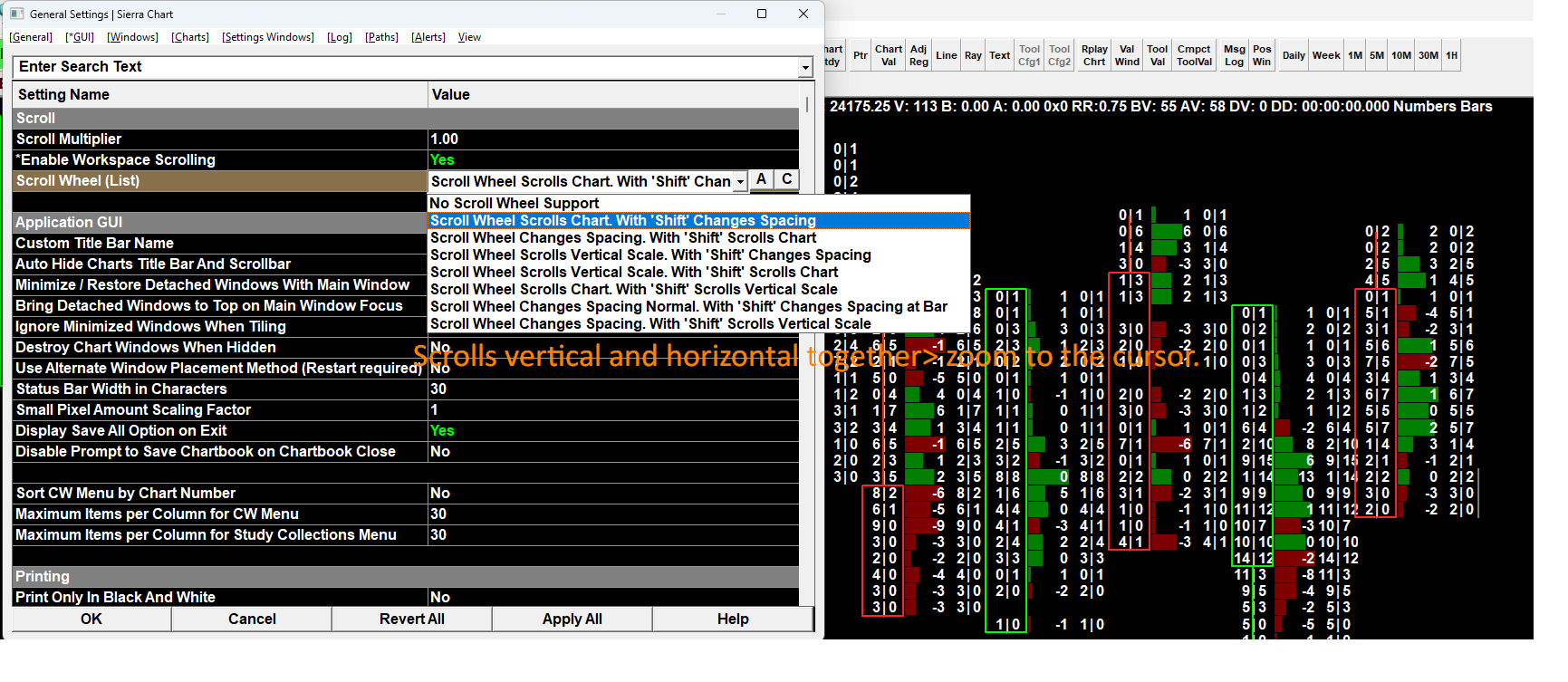
Task: Pick 'Scrolls Vertical Scale. With Shift Changes Spacing'
Action: pos(698,255)
